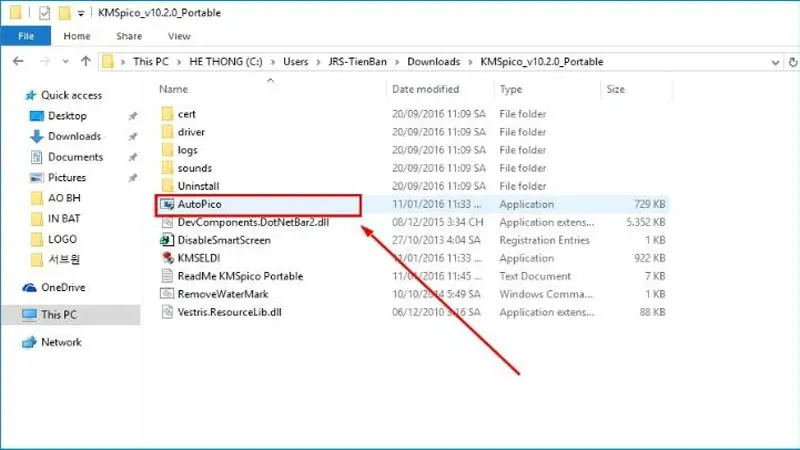
Task: Select the sounds folder icon
Action: 167,168
